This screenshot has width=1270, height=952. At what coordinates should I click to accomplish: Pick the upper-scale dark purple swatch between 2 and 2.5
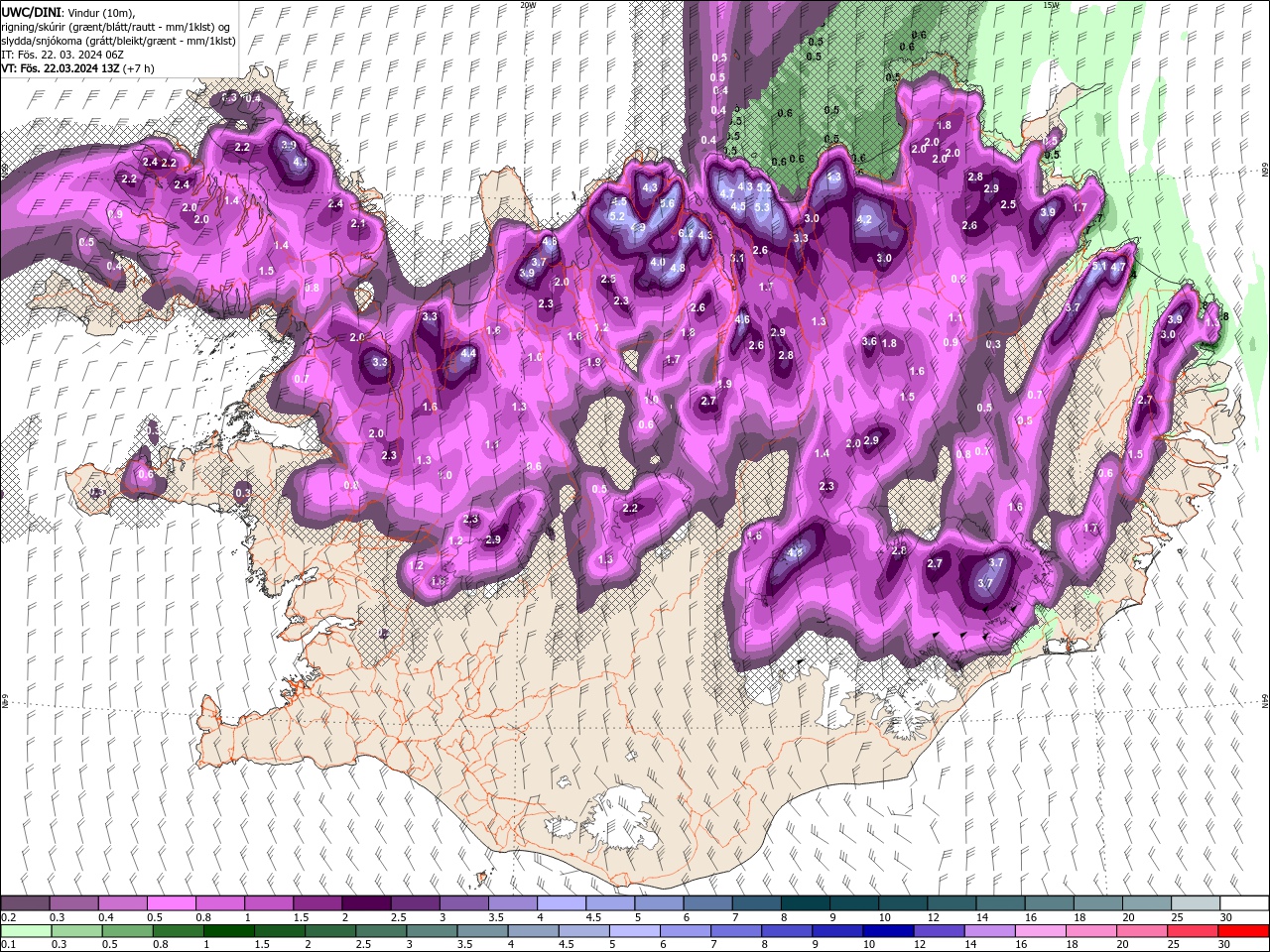(366, 903)
